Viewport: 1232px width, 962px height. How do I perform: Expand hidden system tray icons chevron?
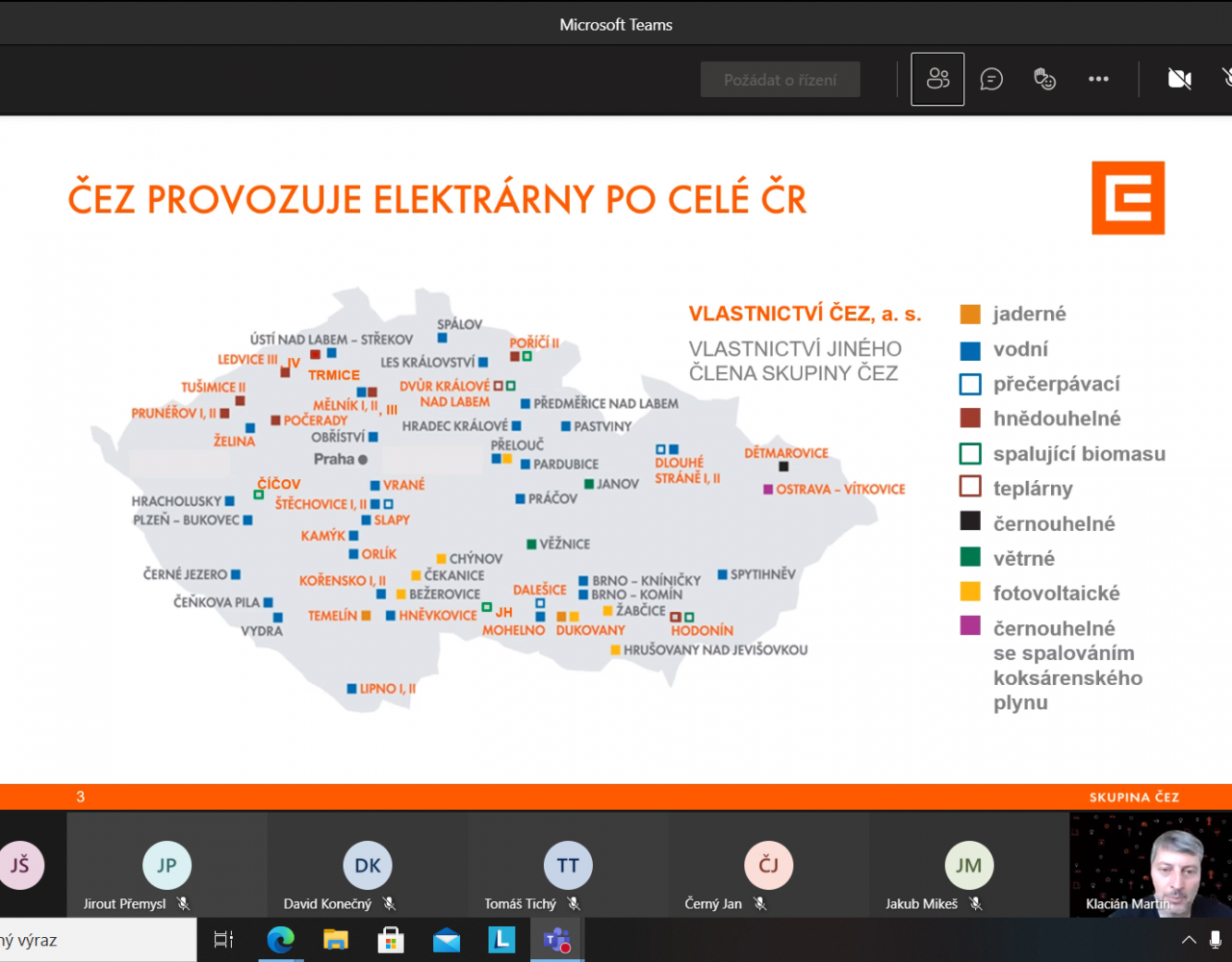tap(1189, 940)
